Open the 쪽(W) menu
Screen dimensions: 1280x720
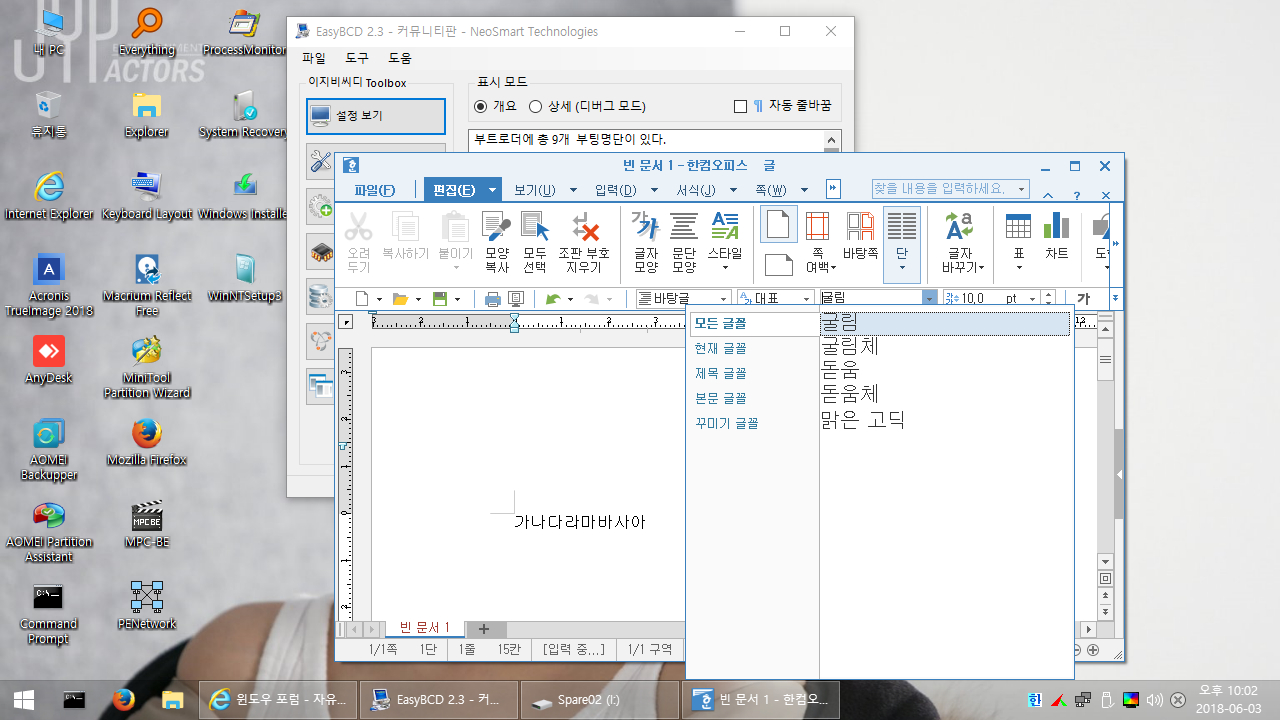pos(770,190)
